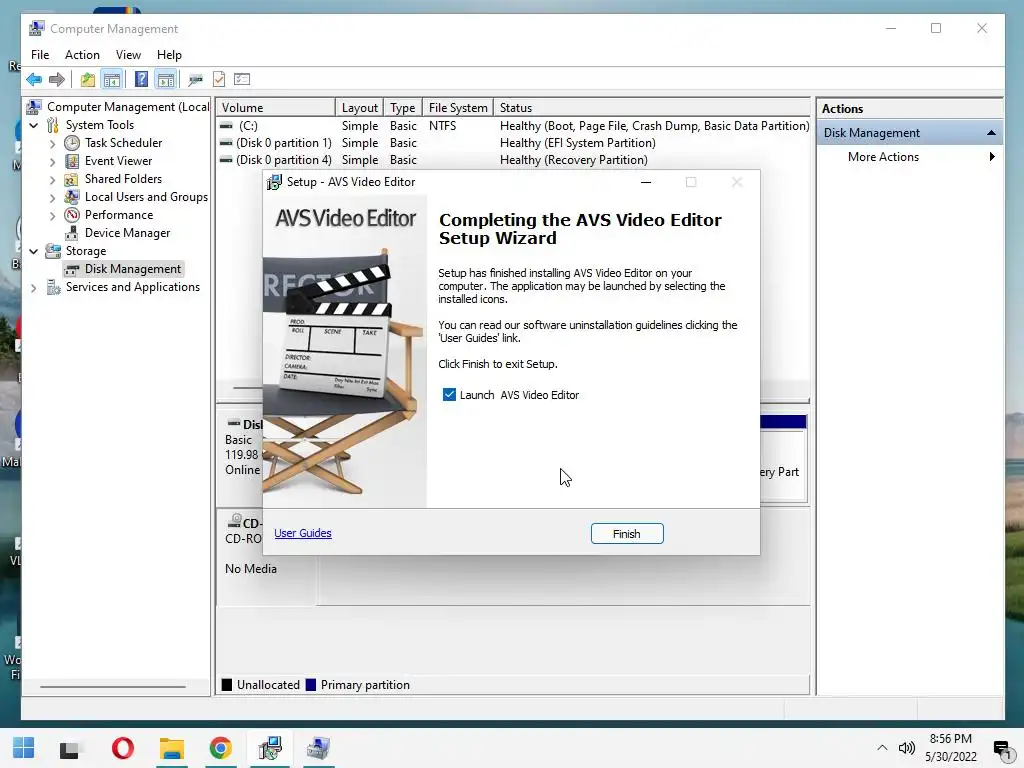This screenshot has height=768, width=1024.
Task: Select Performance icon in tree
Action: point(72,215)
